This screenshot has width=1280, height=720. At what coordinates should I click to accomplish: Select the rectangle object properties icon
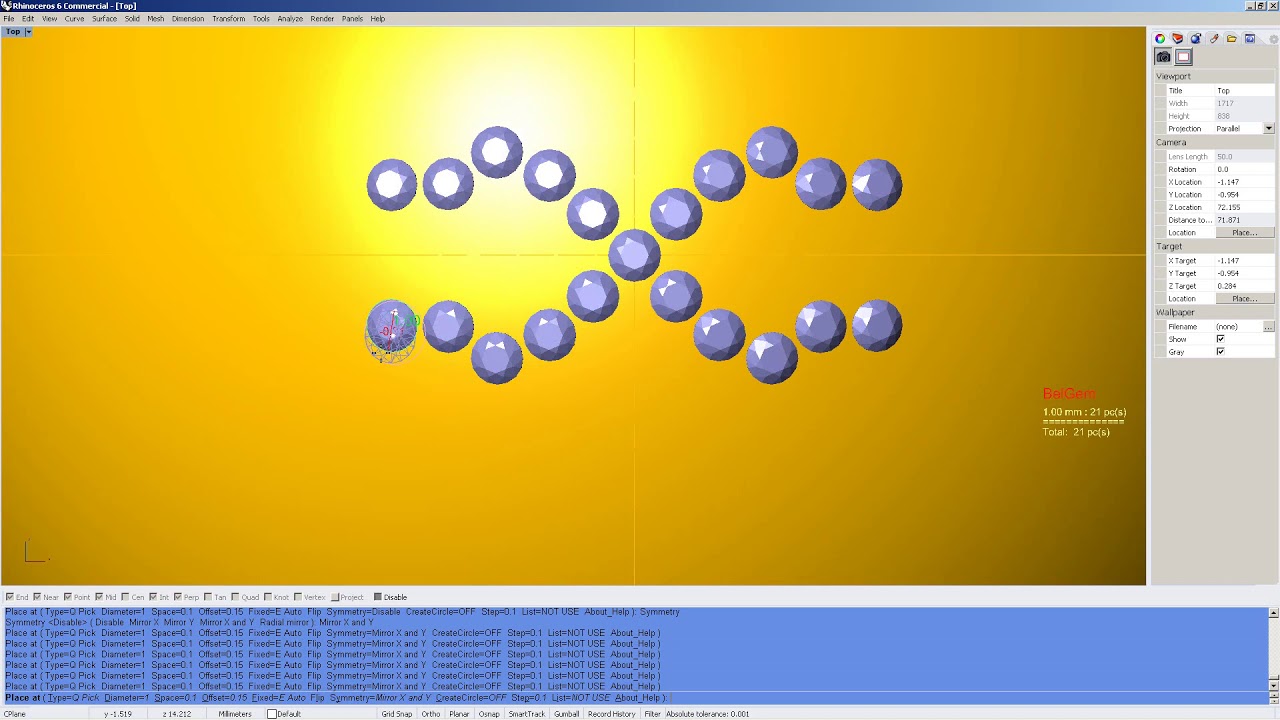[1183, 57]
